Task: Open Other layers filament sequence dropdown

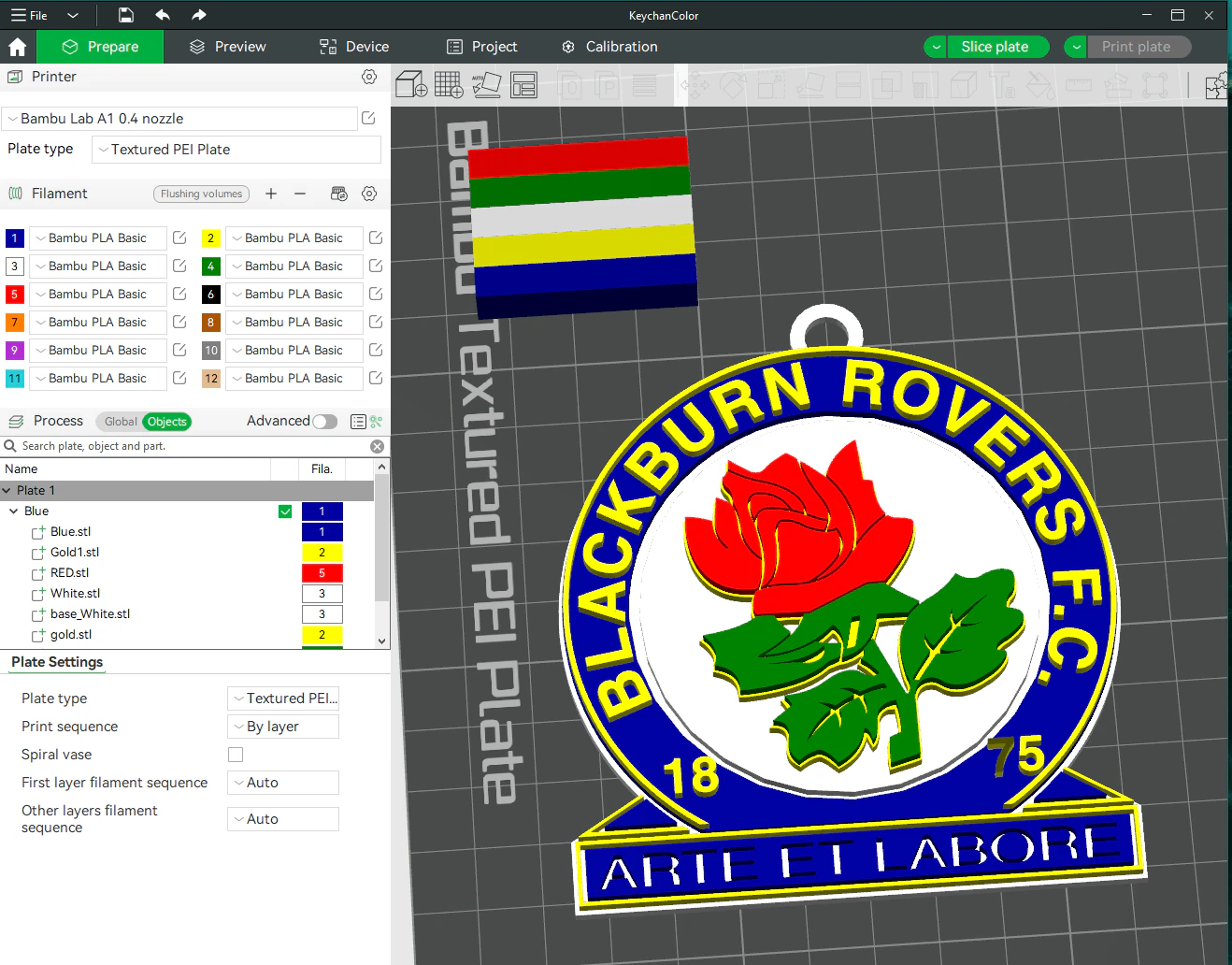Action: (283, 819)
